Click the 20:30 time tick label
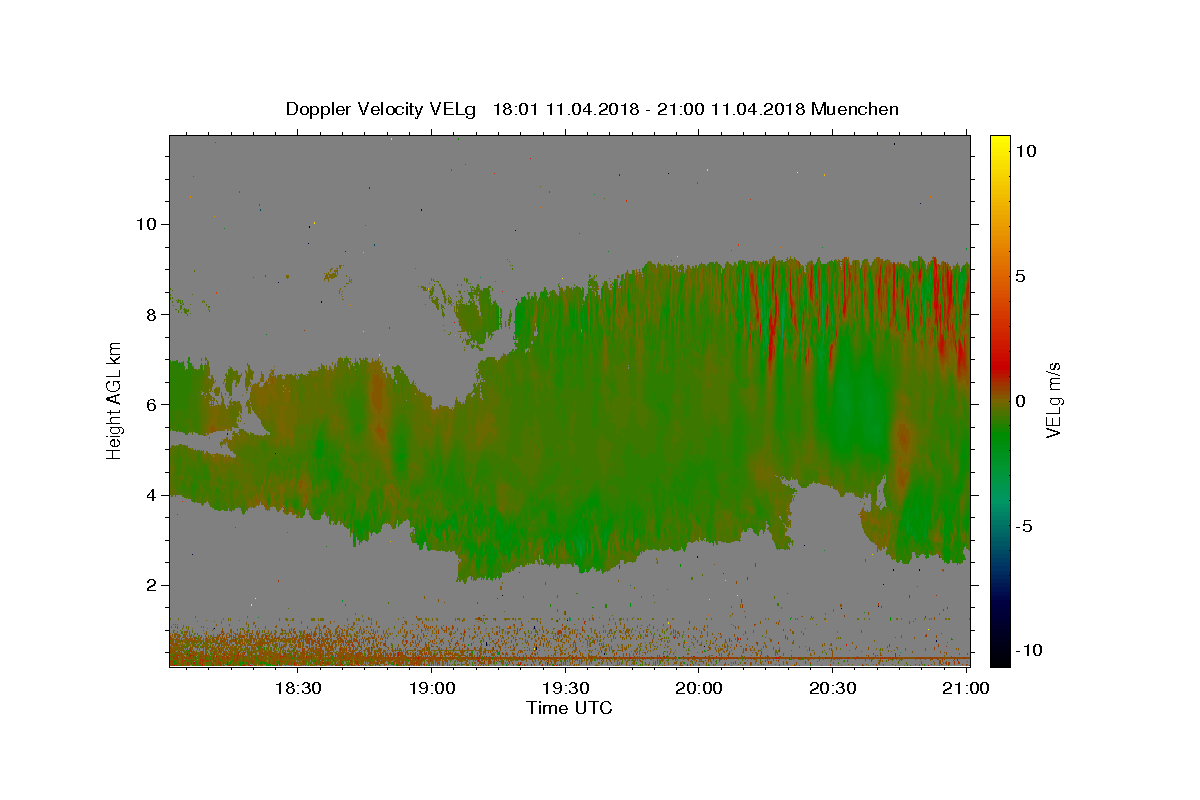The height and width of the screenshot is (800, 1200). click(832, 688)
